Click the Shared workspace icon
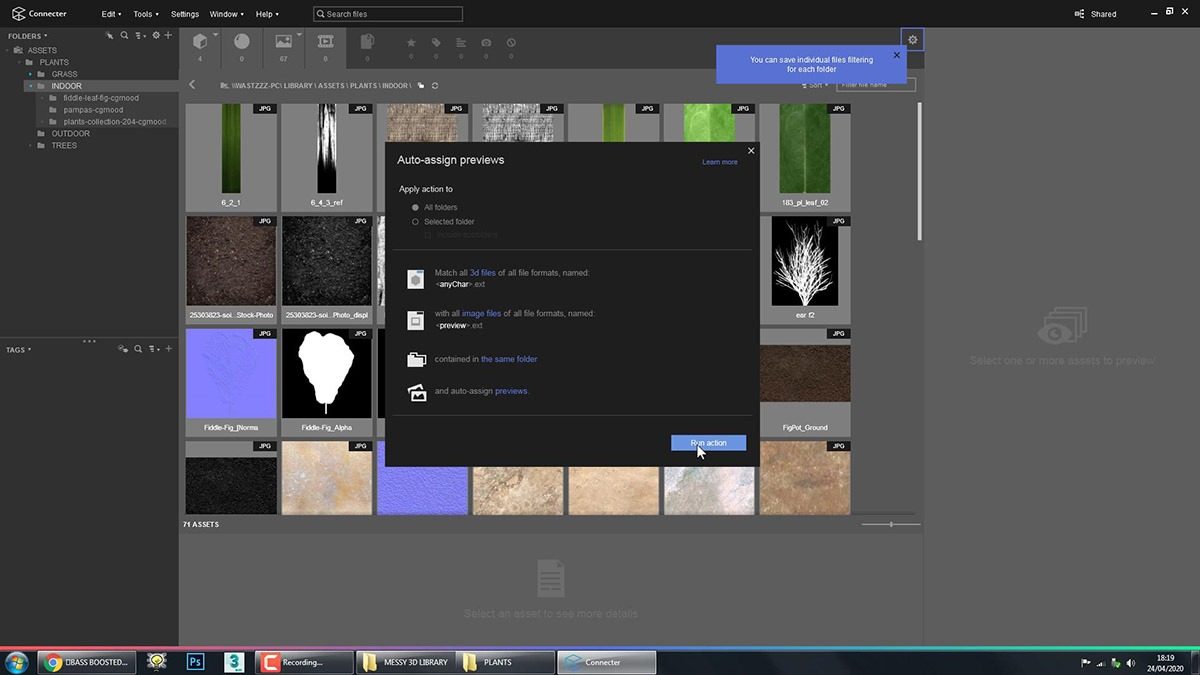 click(x=1080, y=14)
